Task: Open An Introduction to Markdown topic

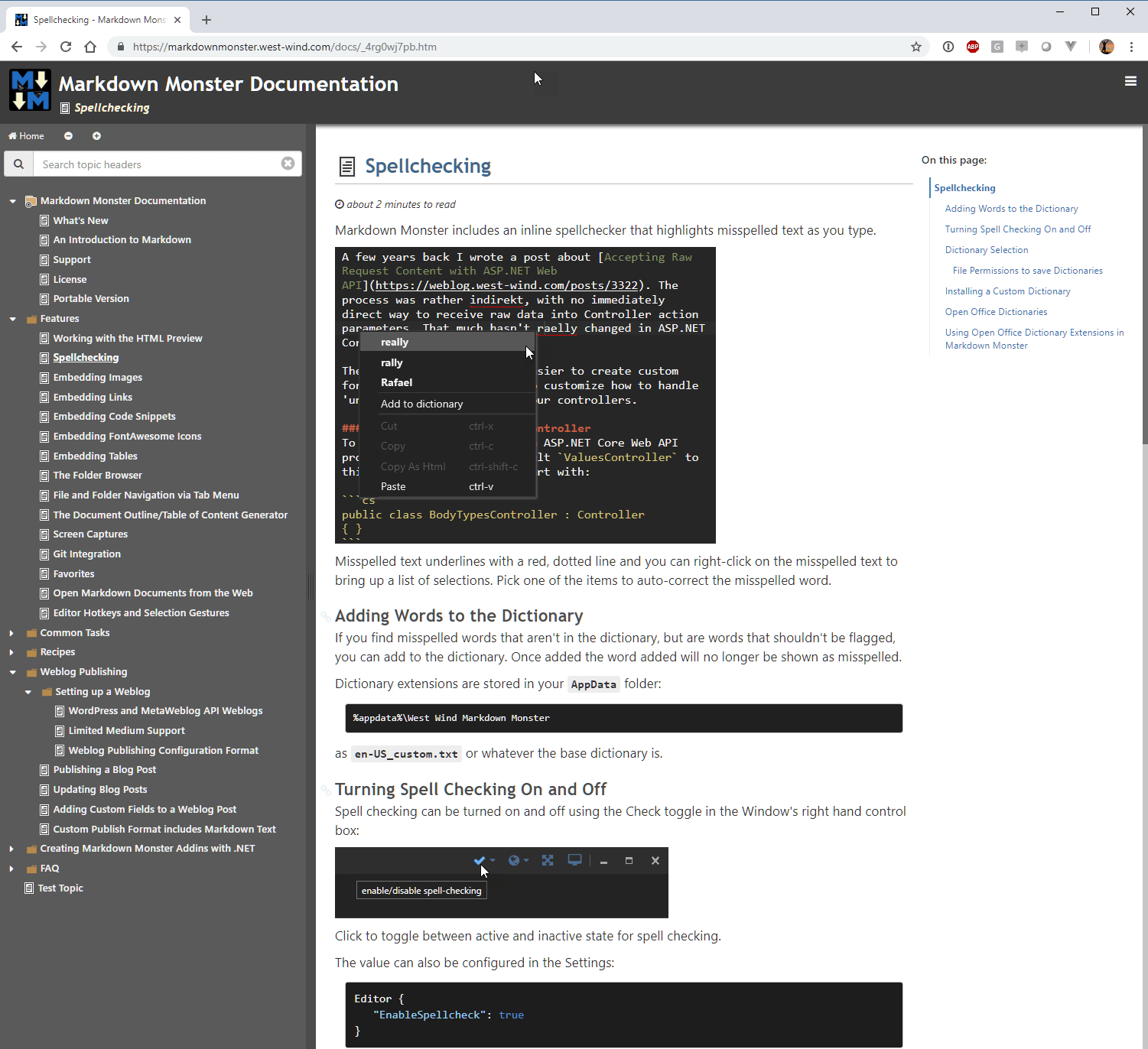Action: coord(122,239)
